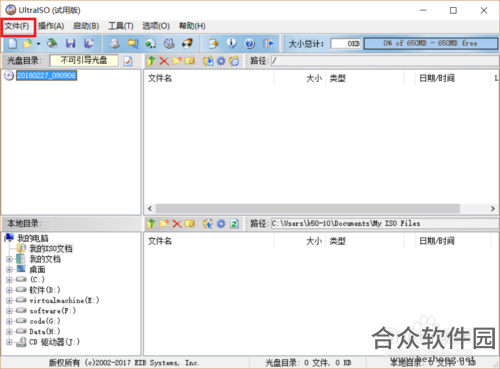Click the Convert image format icon
Viewport: 500px width, 369px height.
(151, 43)
